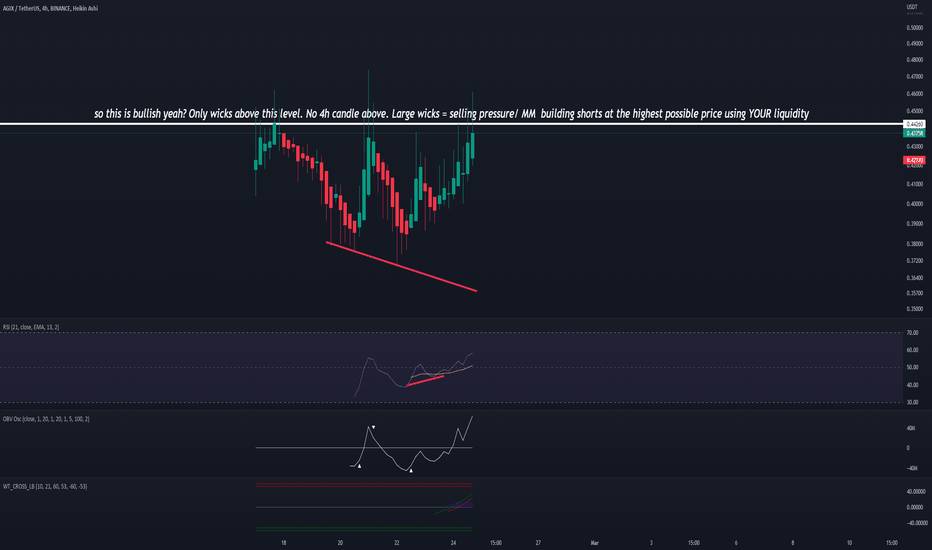Click the 70.00 level on RSI scale
Viewport: 932px width, 550px height.
click(x=912, y=332)
